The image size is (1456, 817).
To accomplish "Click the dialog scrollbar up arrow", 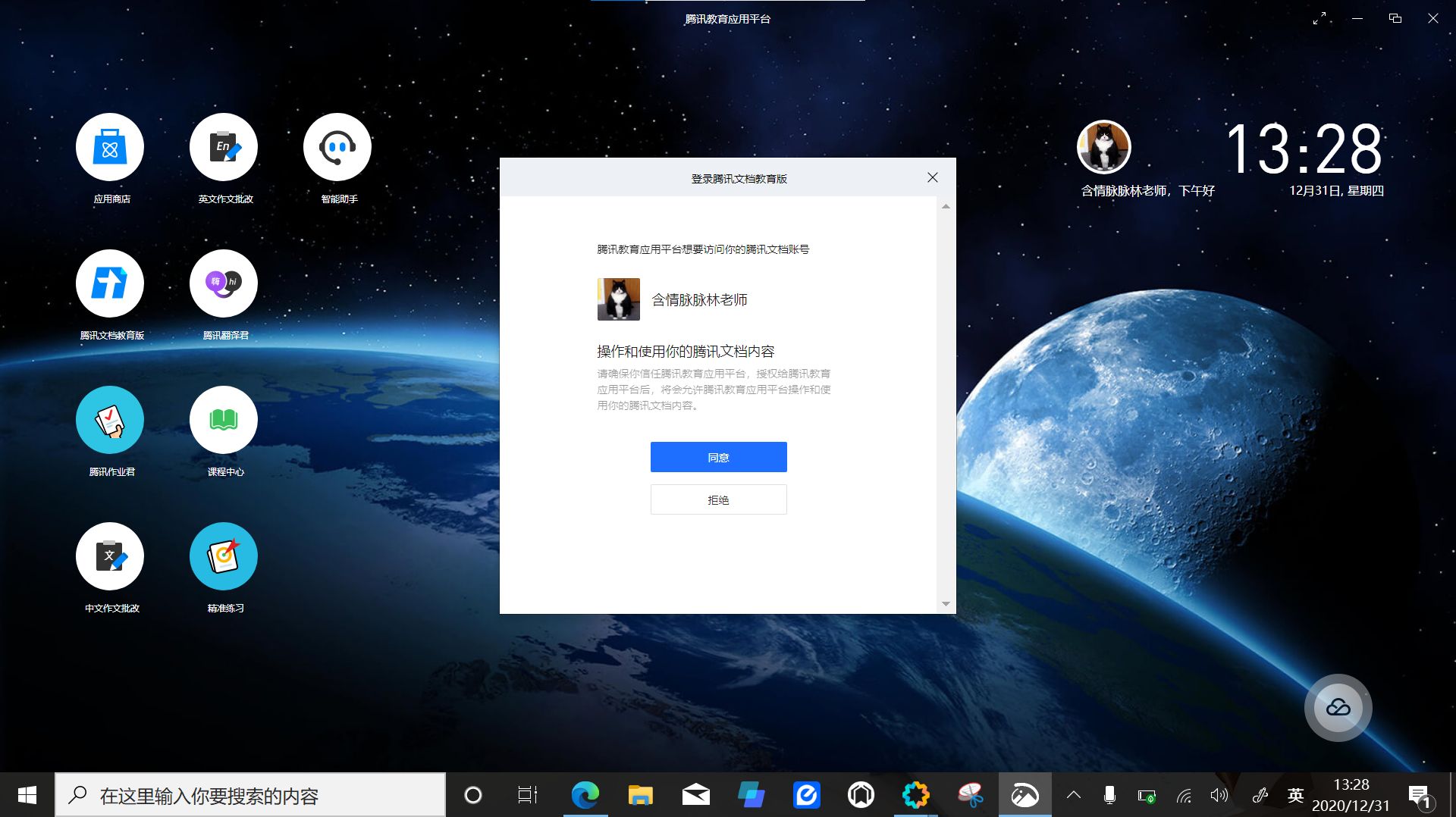I will 946,206.
